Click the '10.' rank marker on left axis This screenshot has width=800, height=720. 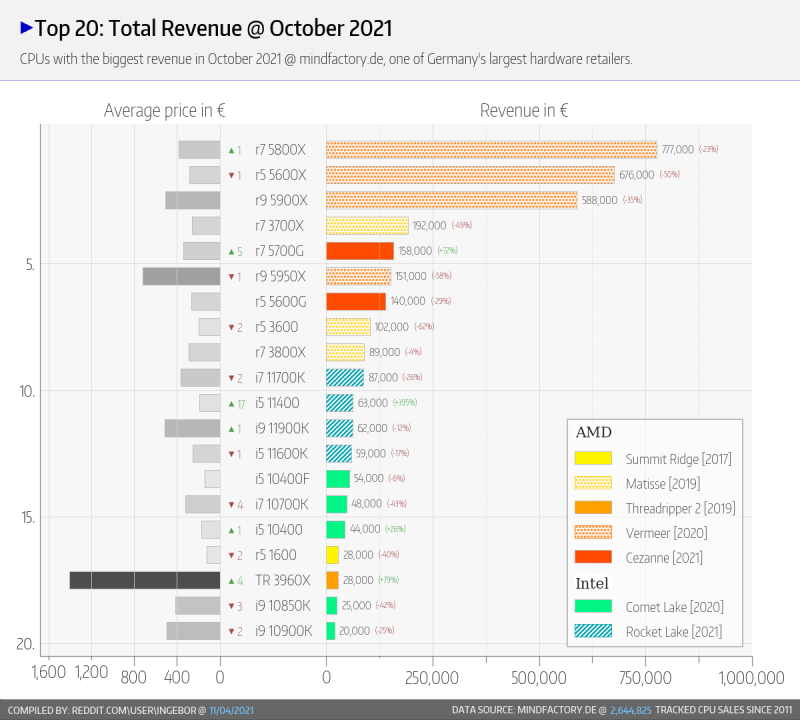tap(27, 391)
